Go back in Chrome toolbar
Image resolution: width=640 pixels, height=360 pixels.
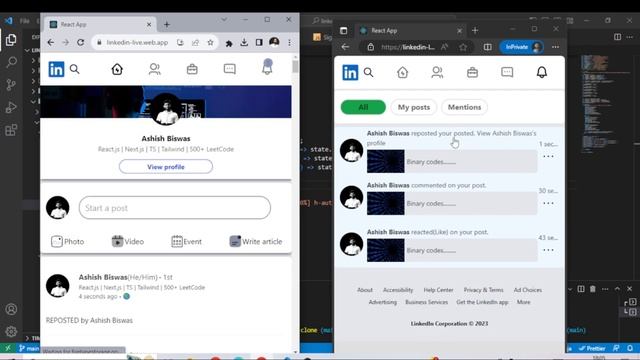point(51,42)
